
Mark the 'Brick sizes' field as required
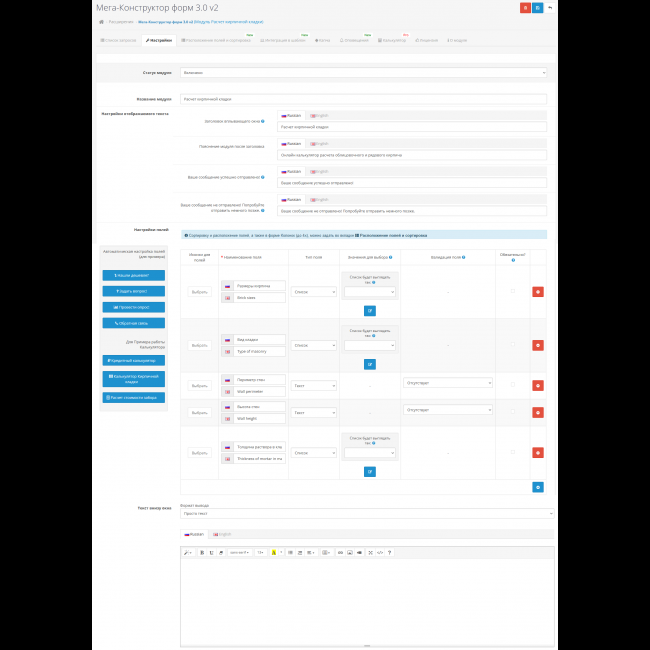click(x=513, y=291)
